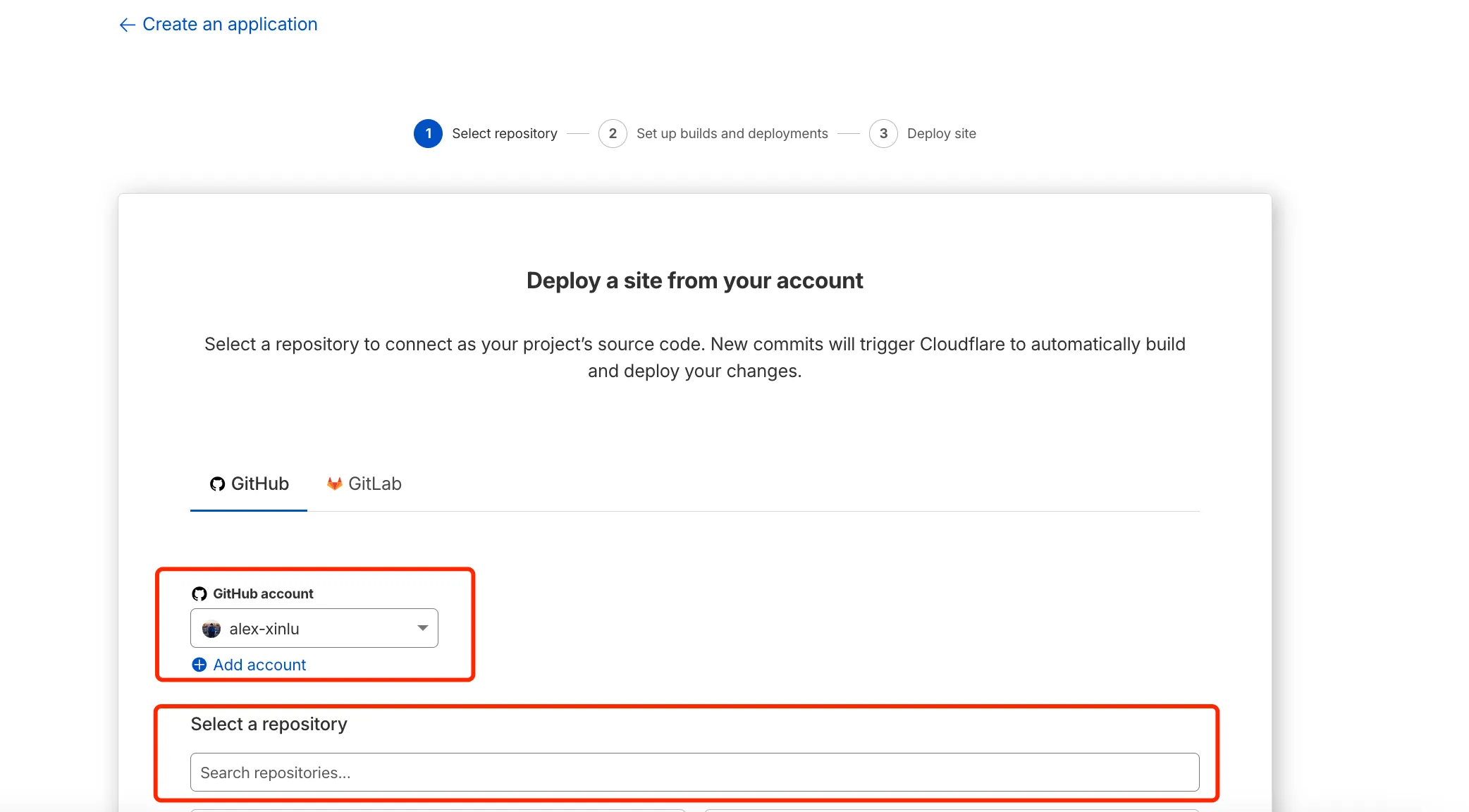1469x812 pixels.
Task: Click the GitHub account label text
Action: 263,593
